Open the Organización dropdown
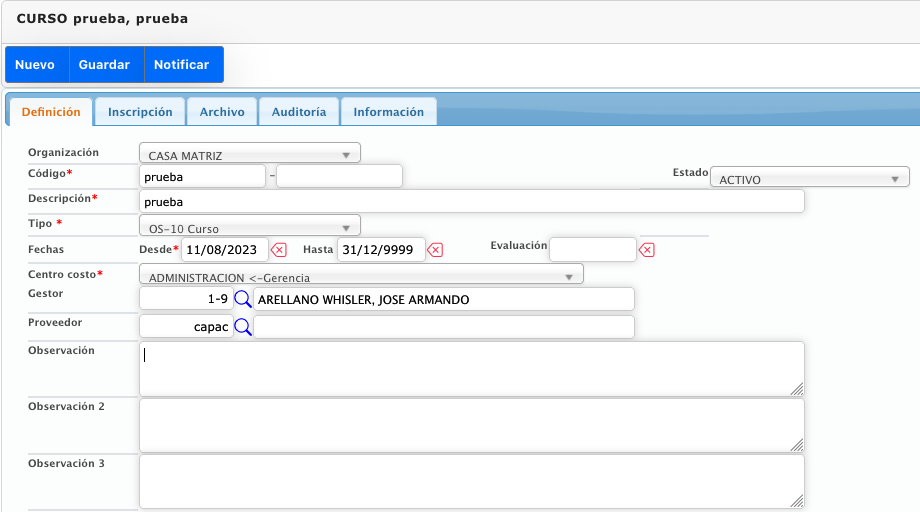920x512 pixels. pos(249,155)
